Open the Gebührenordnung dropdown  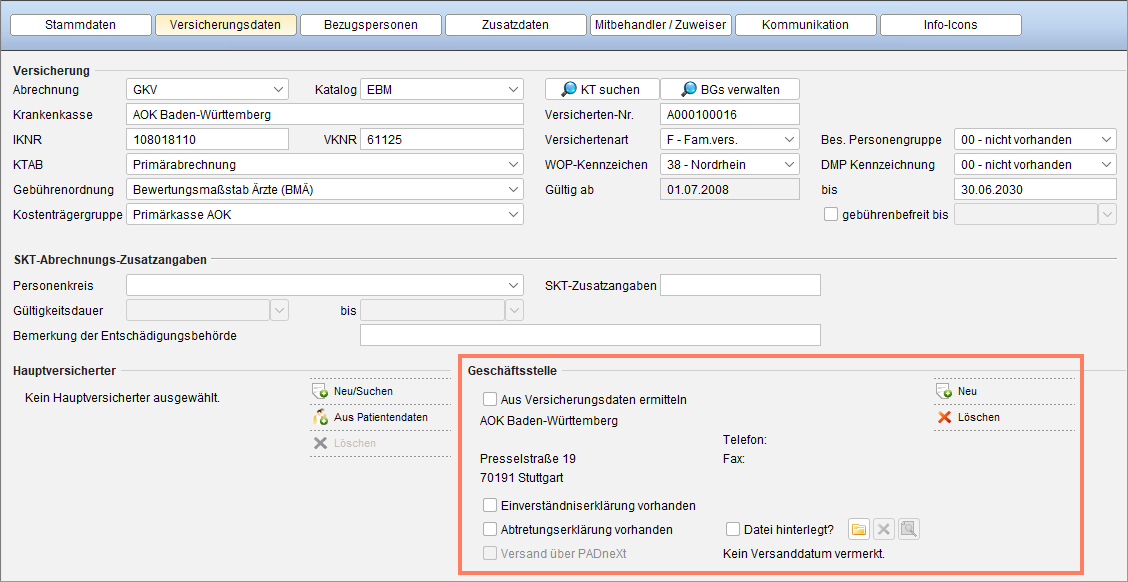point(324,190)
